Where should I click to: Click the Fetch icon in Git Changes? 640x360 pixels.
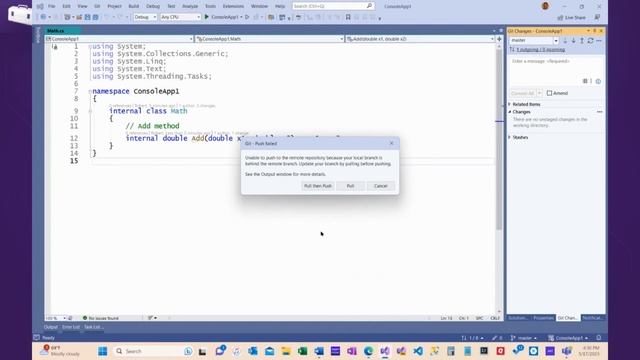click(565, 40)
